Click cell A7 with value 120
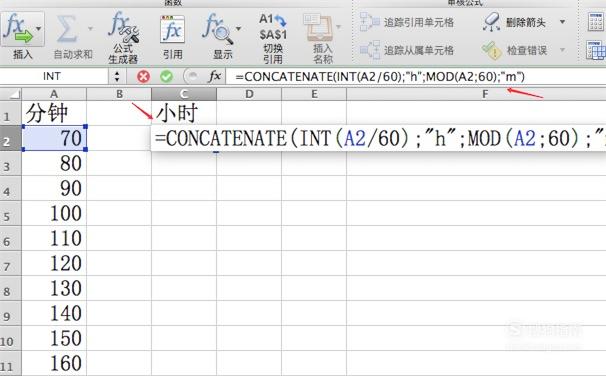The width and height of the screenshot is (606, 376). (54, 263)
